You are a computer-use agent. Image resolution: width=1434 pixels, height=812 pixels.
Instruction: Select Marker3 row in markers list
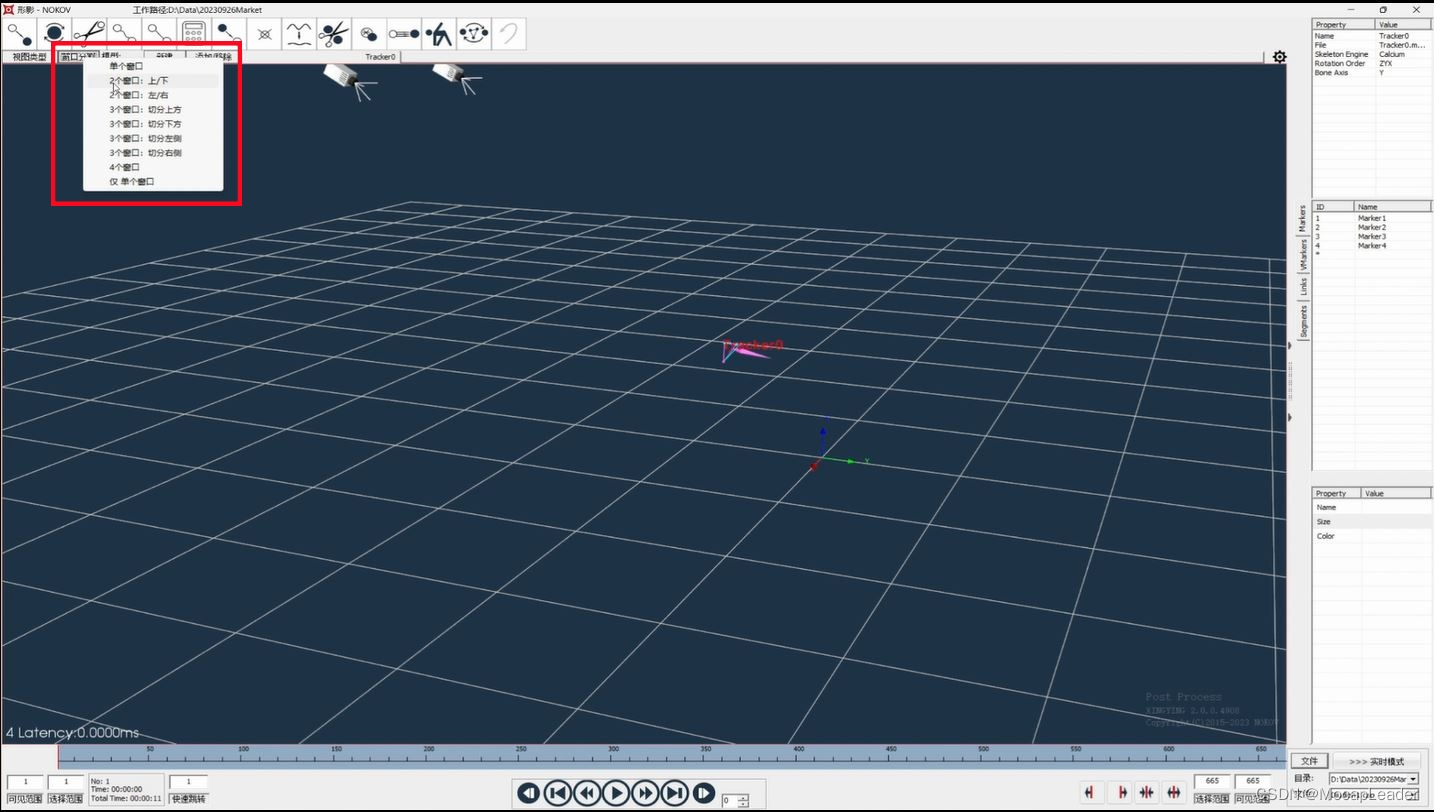(x=1372, y=236)
